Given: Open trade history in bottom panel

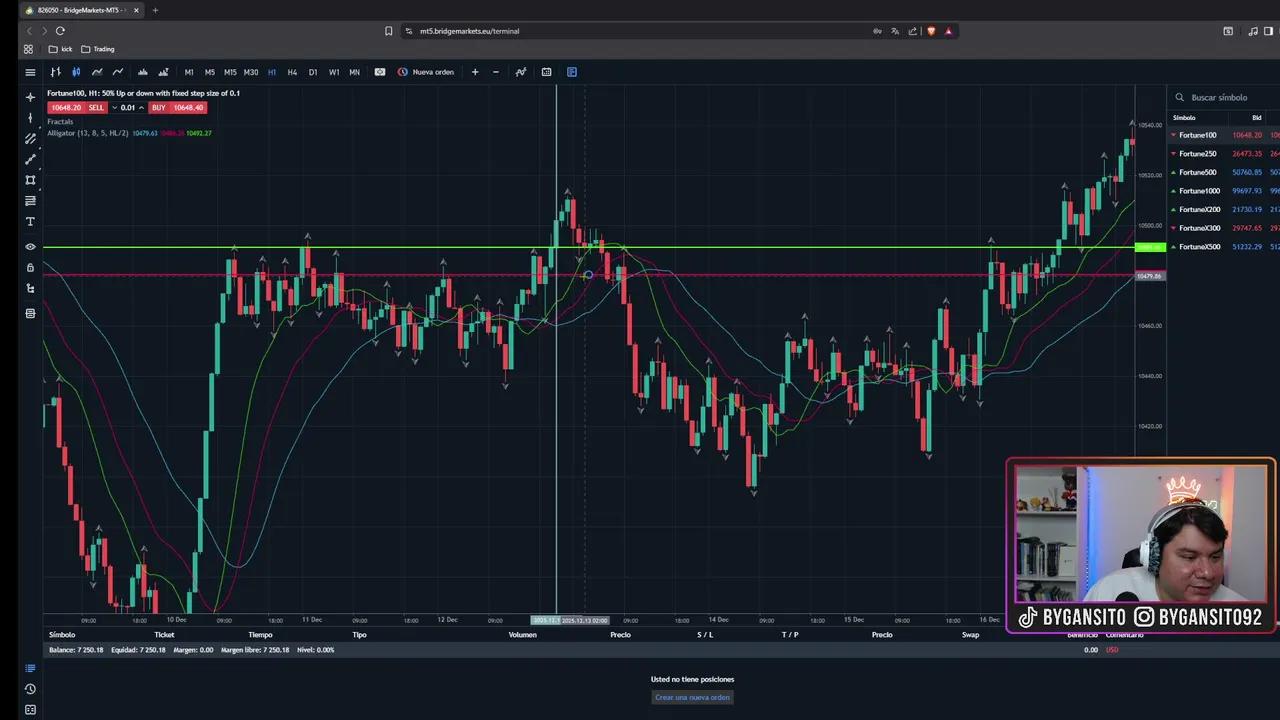Looking at the screenshot, I should click(x=30, y=689).
